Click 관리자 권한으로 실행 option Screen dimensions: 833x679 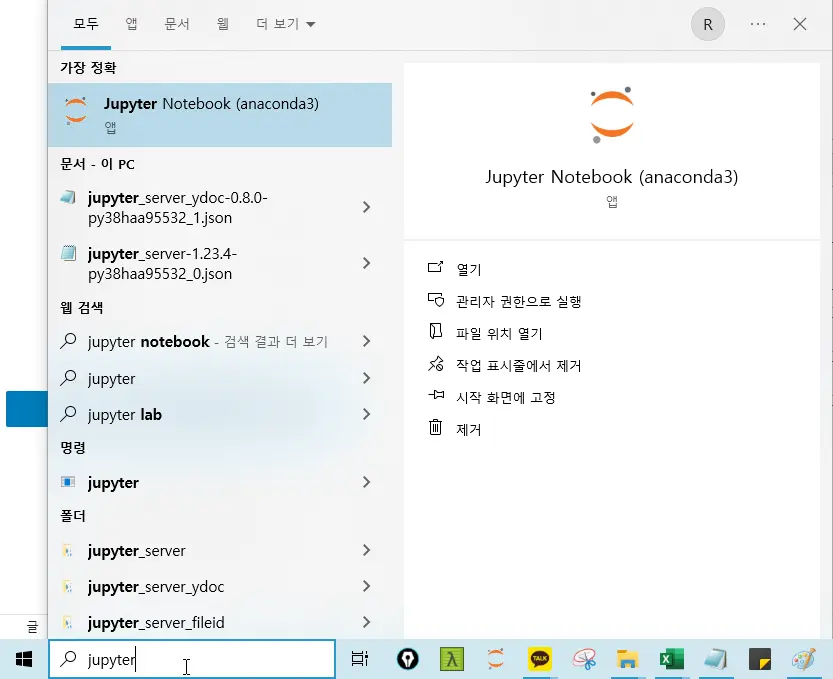(x=518, y=302)
